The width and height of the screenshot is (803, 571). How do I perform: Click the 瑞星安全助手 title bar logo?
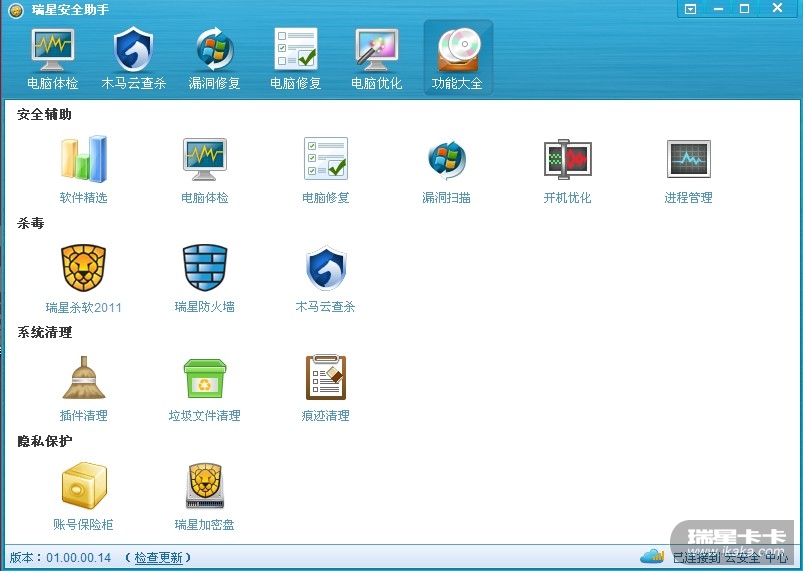pyautogui.click(x=16, y=10)
